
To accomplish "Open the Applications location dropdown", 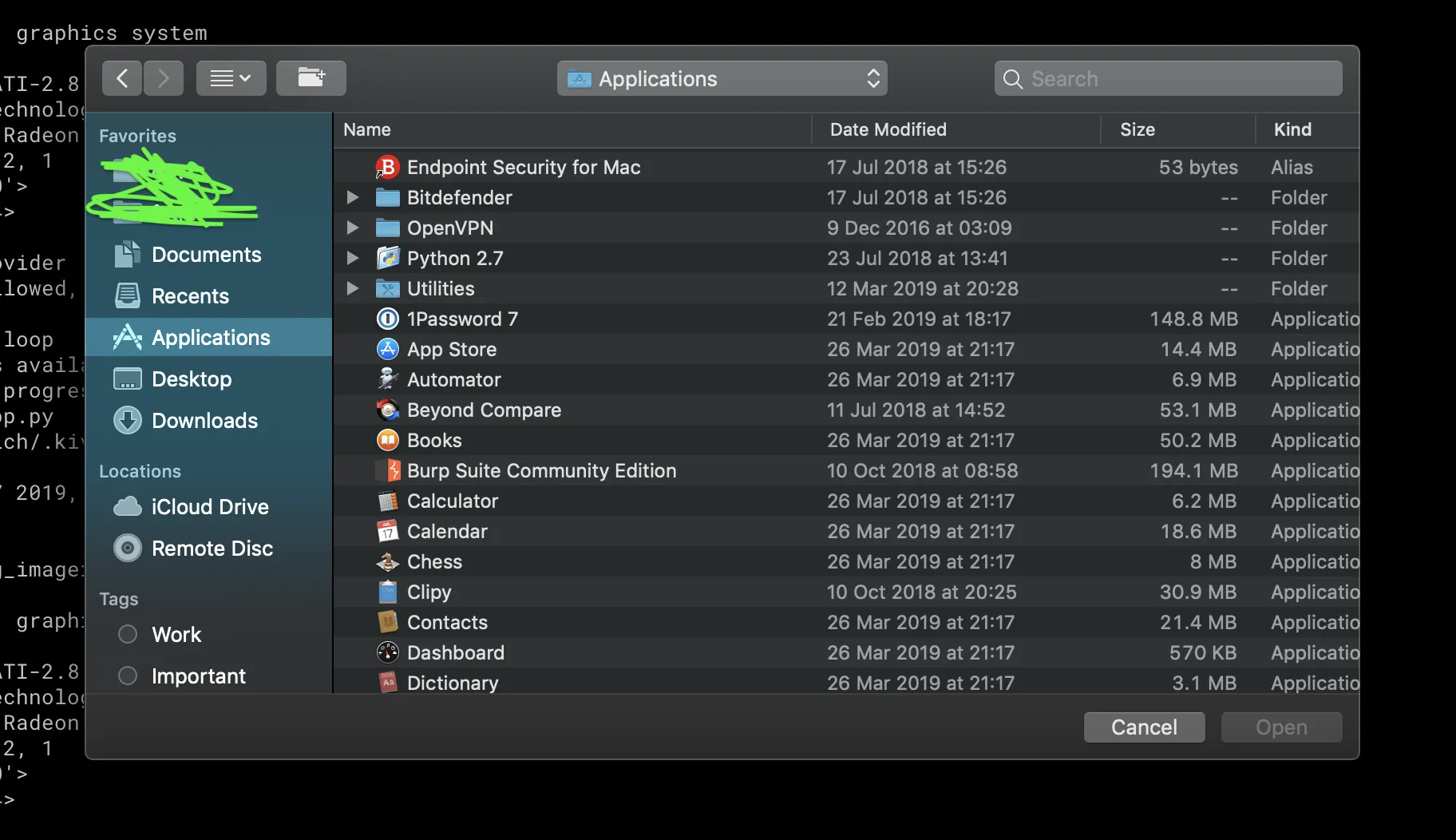I will pos(722,78).
